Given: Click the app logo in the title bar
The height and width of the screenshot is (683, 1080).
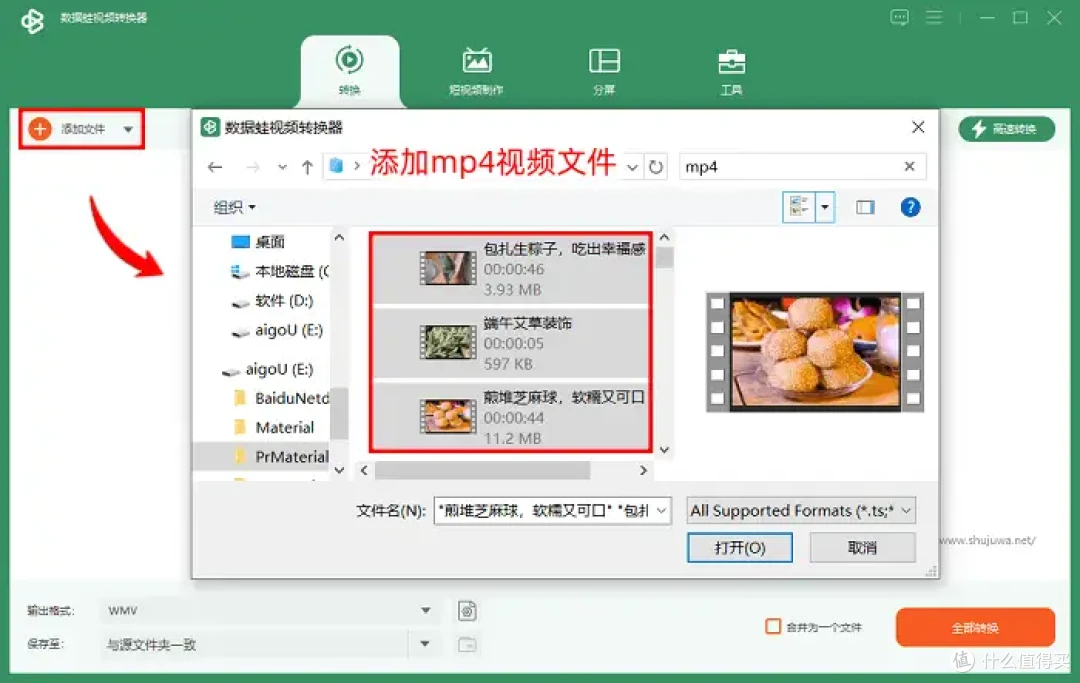Looking at the screenshot, I should pyautogui.click(x=32, y=21).
